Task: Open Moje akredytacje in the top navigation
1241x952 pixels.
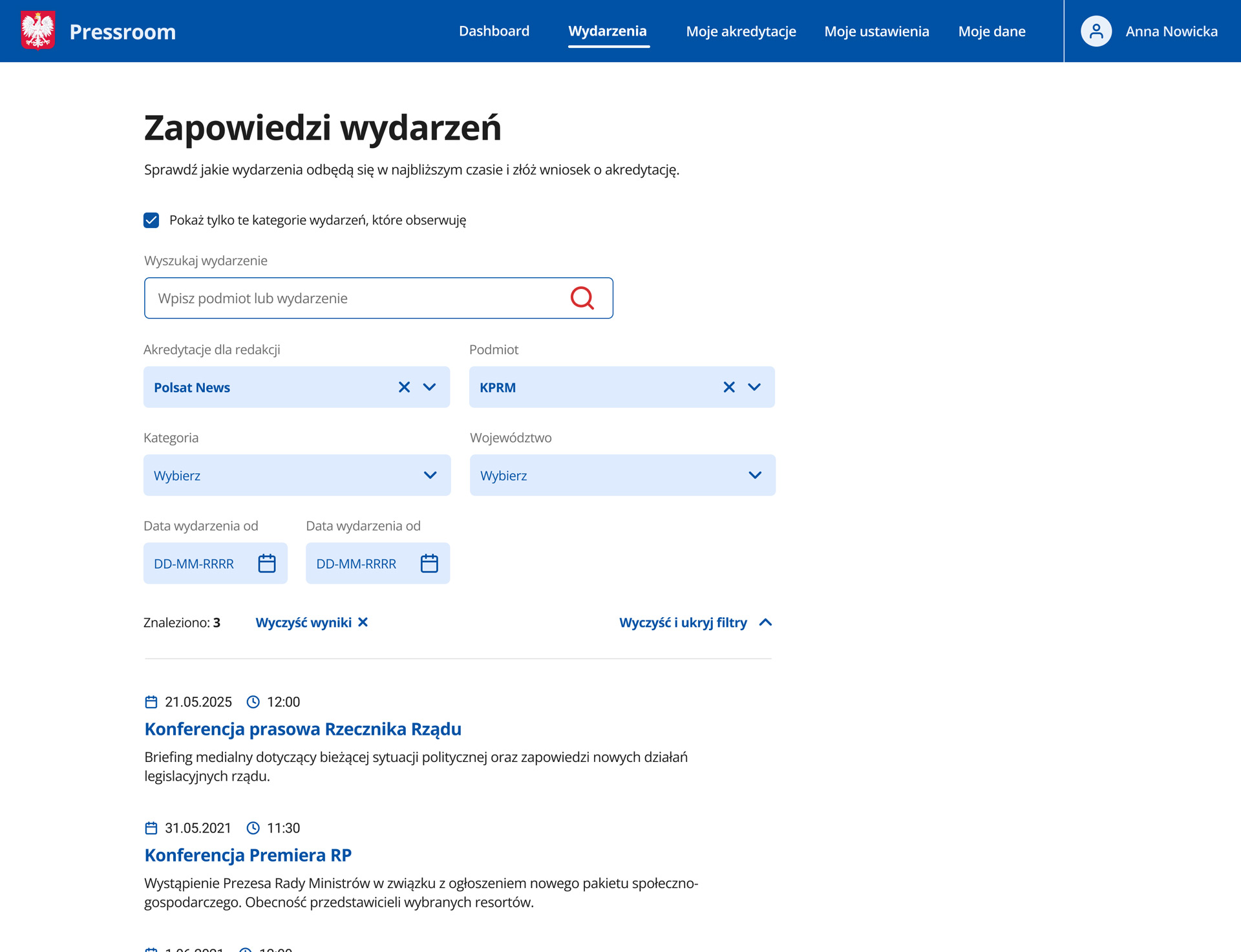Action: (741, 31)
